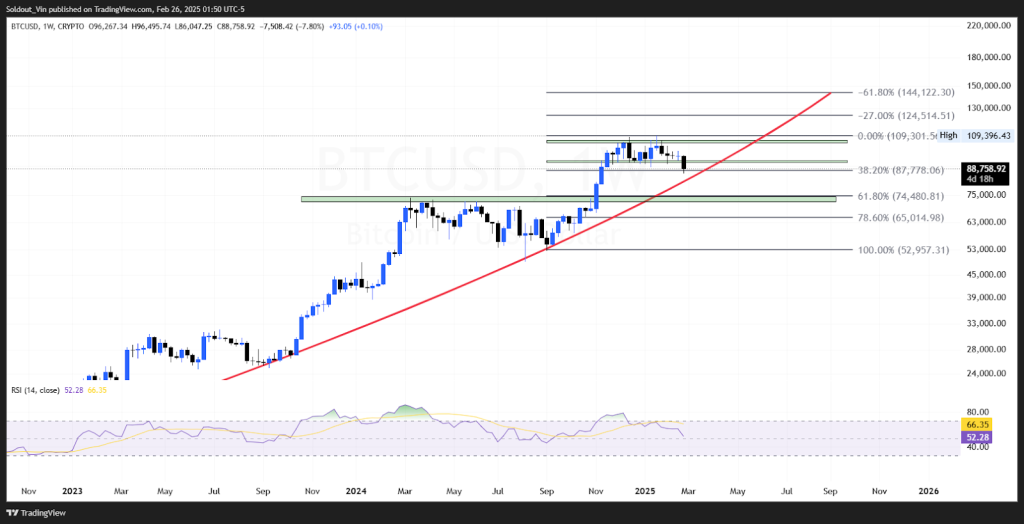Image resolution: width=1024 pixels, height=524 pixels.
Task: Click the 2024 label on the time axis
Action: (x=356, y=492)
